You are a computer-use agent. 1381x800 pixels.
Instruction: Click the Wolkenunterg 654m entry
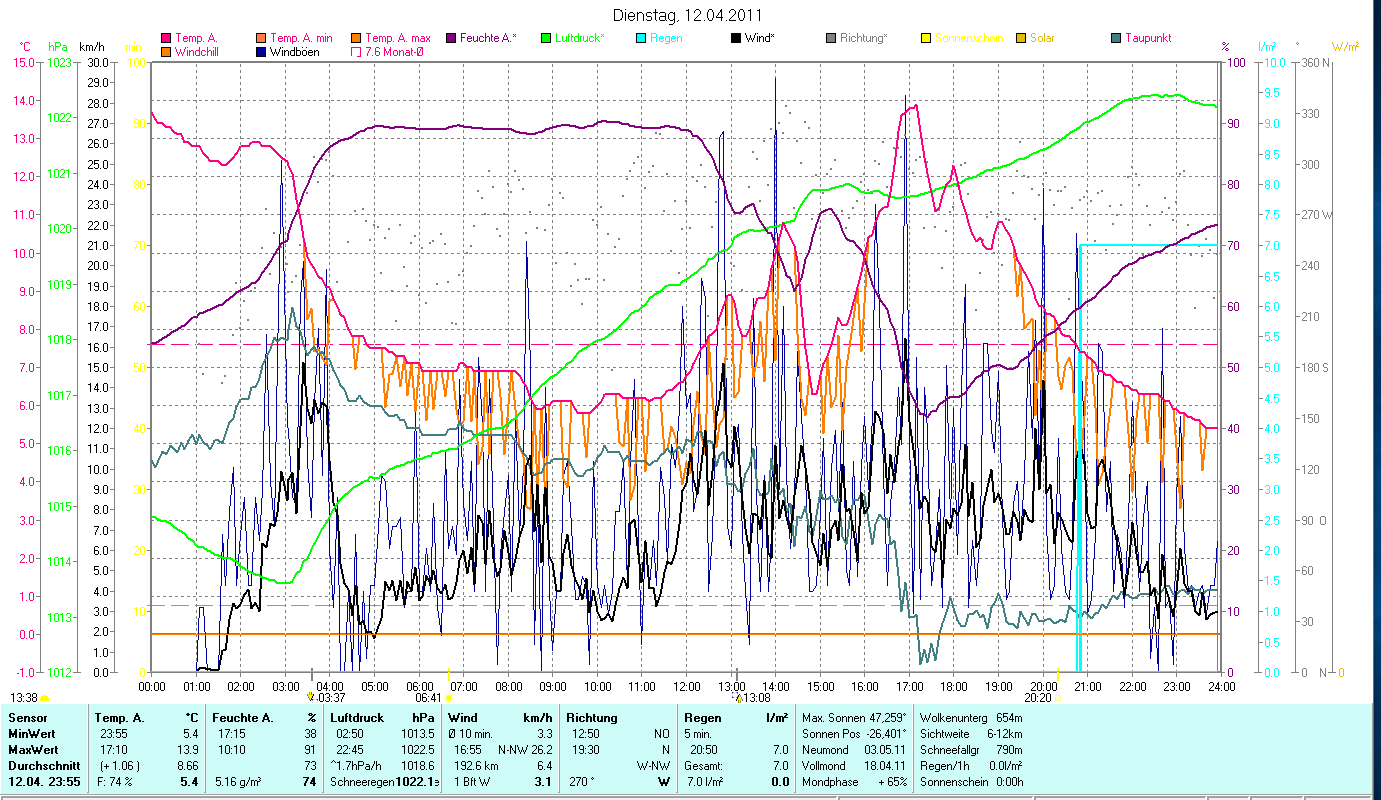[x=971, y=718]
